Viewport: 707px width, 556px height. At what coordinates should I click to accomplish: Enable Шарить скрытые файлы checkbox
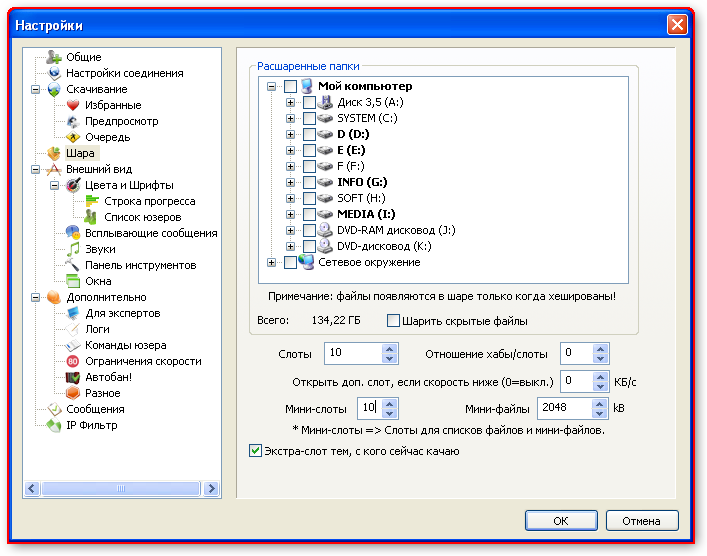click(x=393, y=321)
